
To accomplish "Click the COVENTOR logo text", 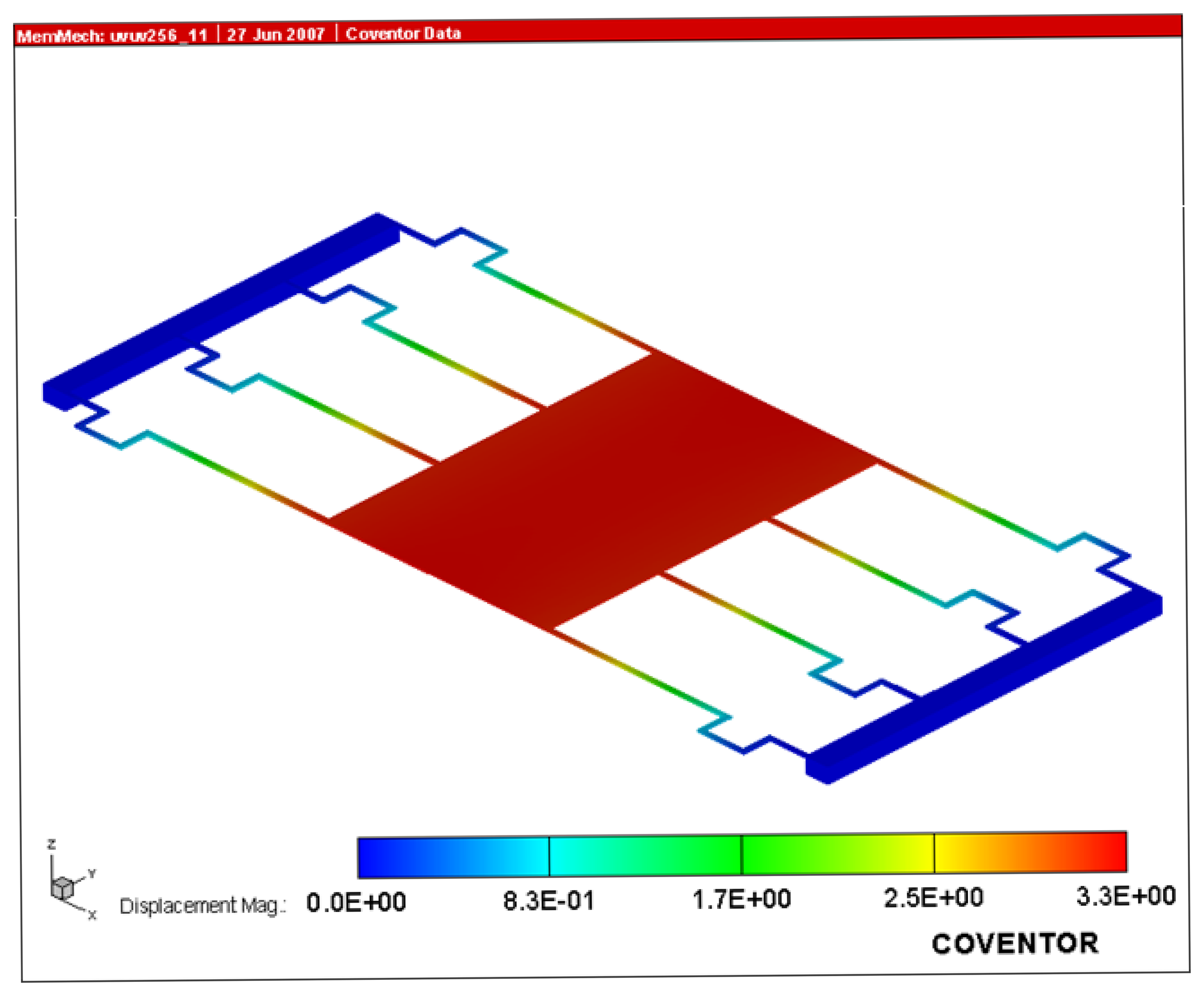I will click(x=1014, y=943).
